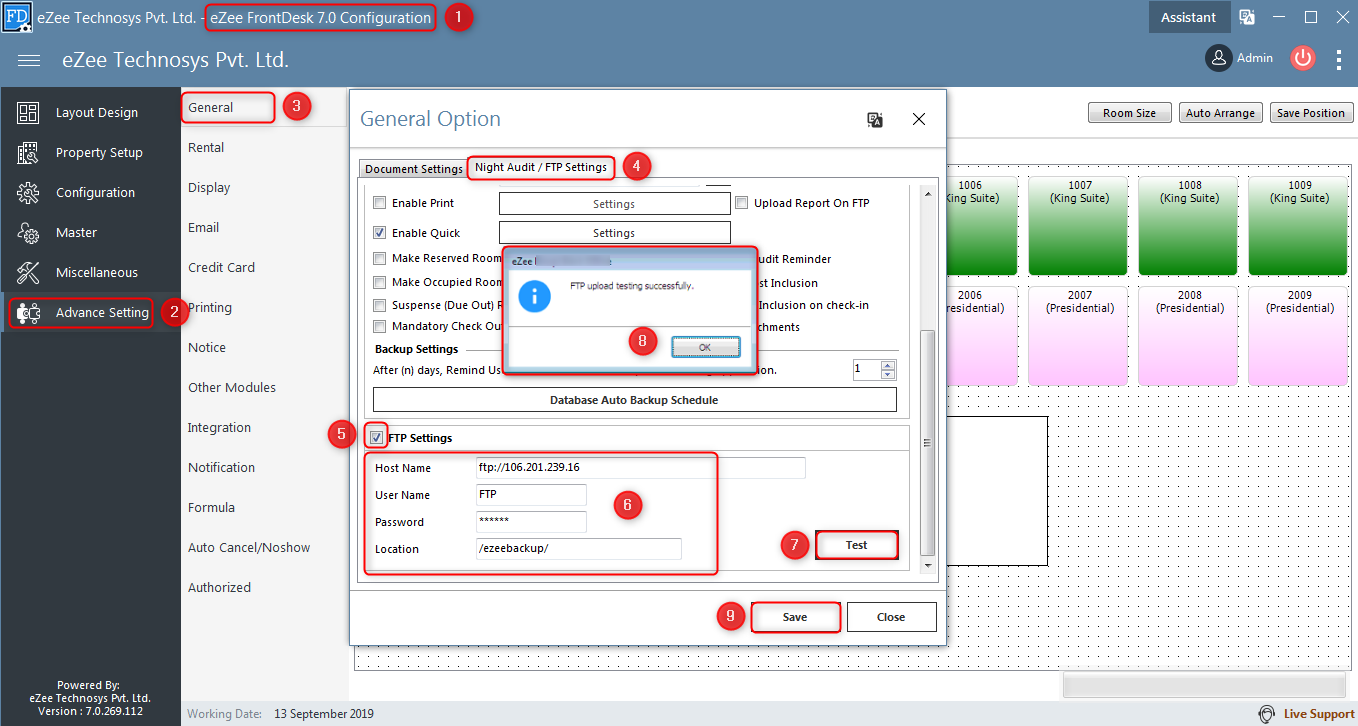Select Display in the settings list
1358x726 pixels.
[x=209, y=188]
